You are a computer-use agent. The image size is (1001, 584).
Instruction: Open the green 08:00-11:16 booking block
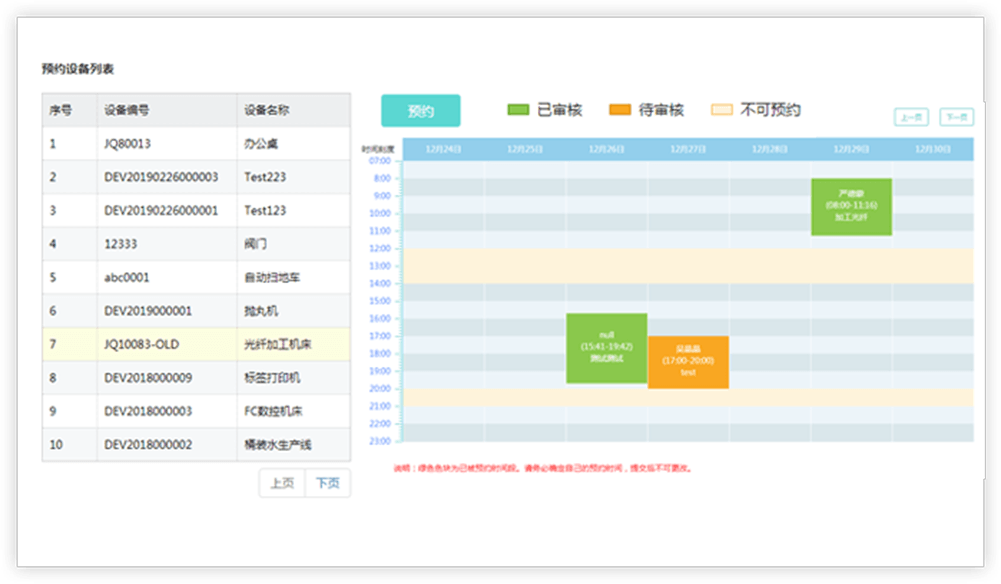point(851,207)
